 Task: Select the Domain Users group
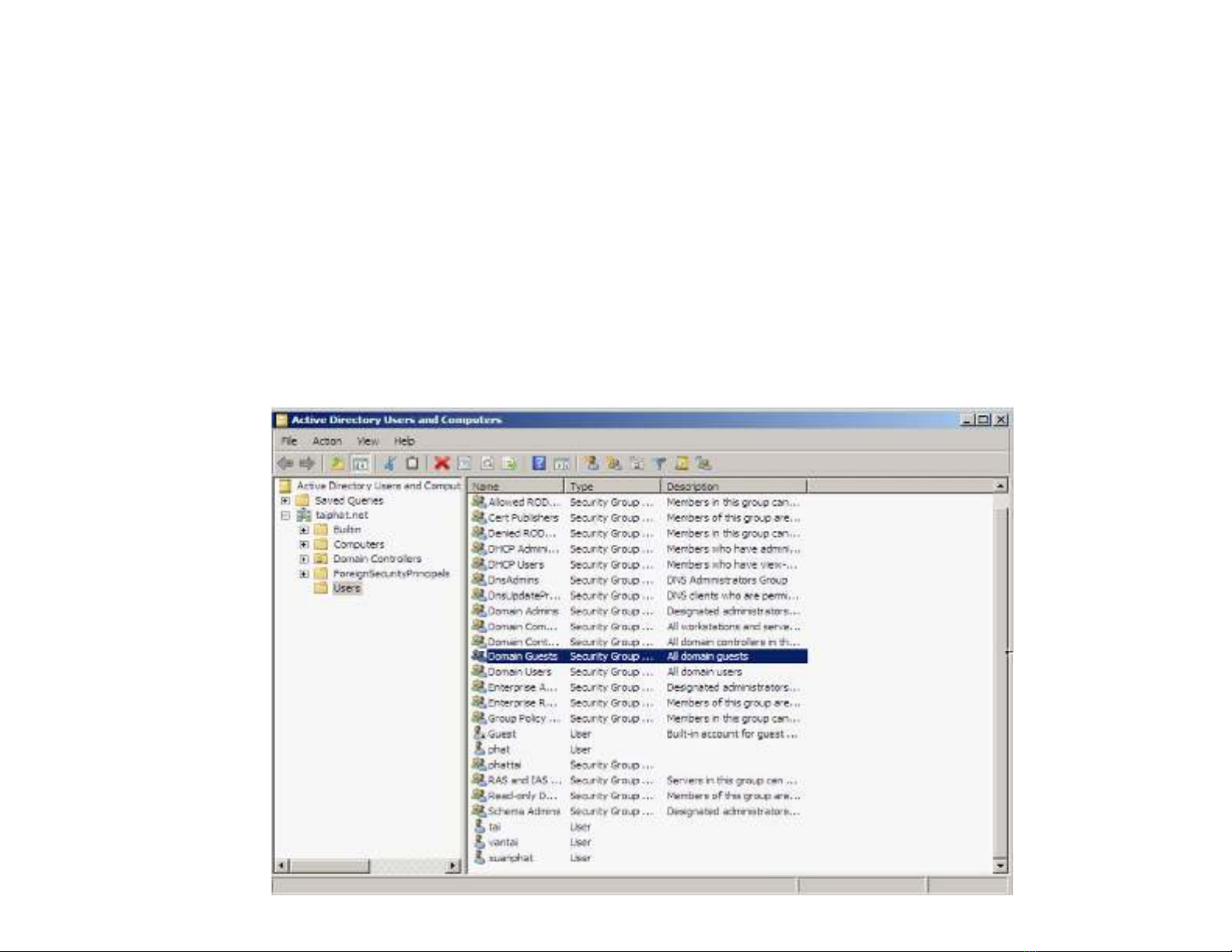[519, 671]
